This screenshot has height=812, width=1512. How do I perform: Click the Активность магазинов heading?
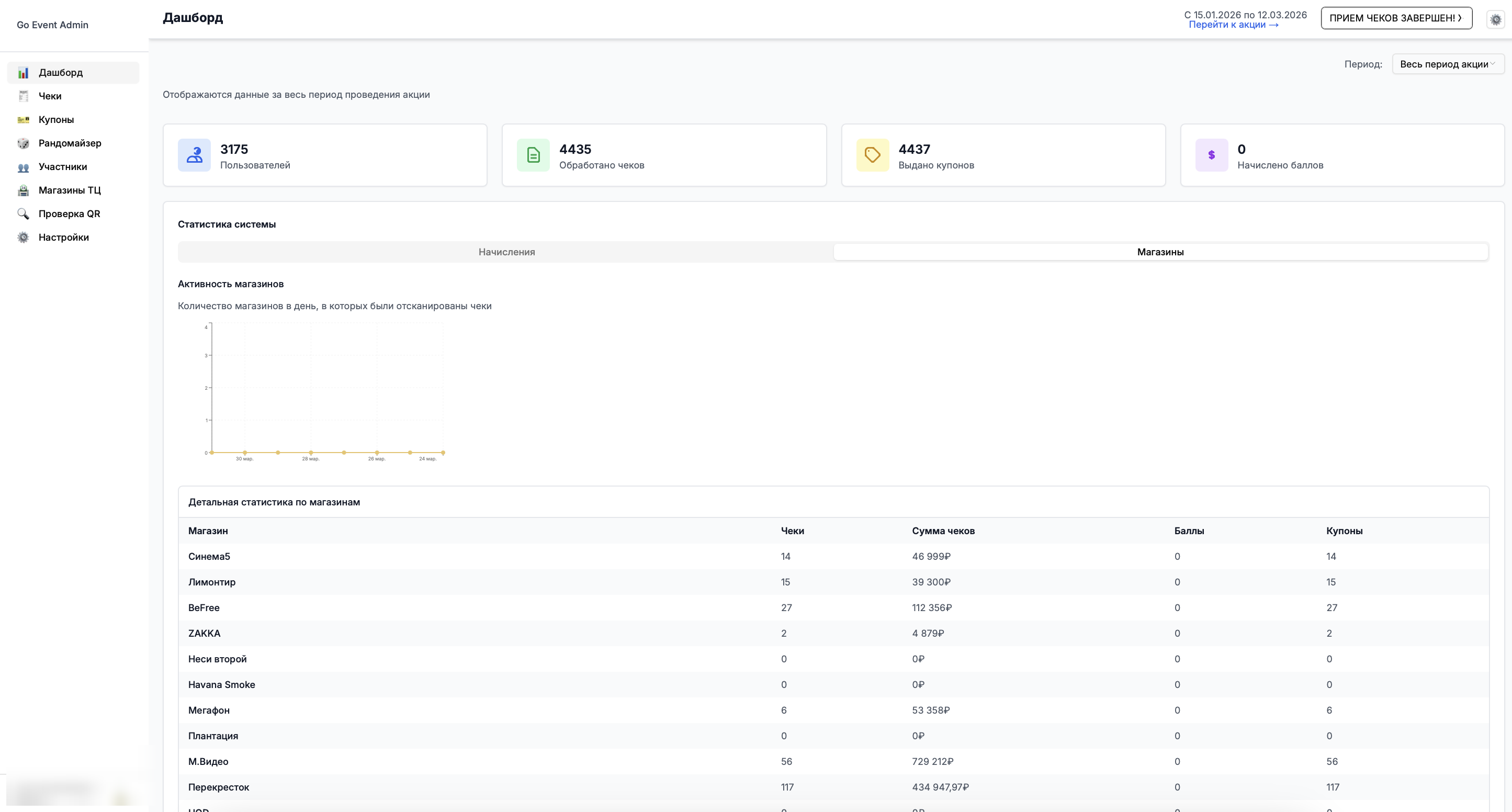231,284
